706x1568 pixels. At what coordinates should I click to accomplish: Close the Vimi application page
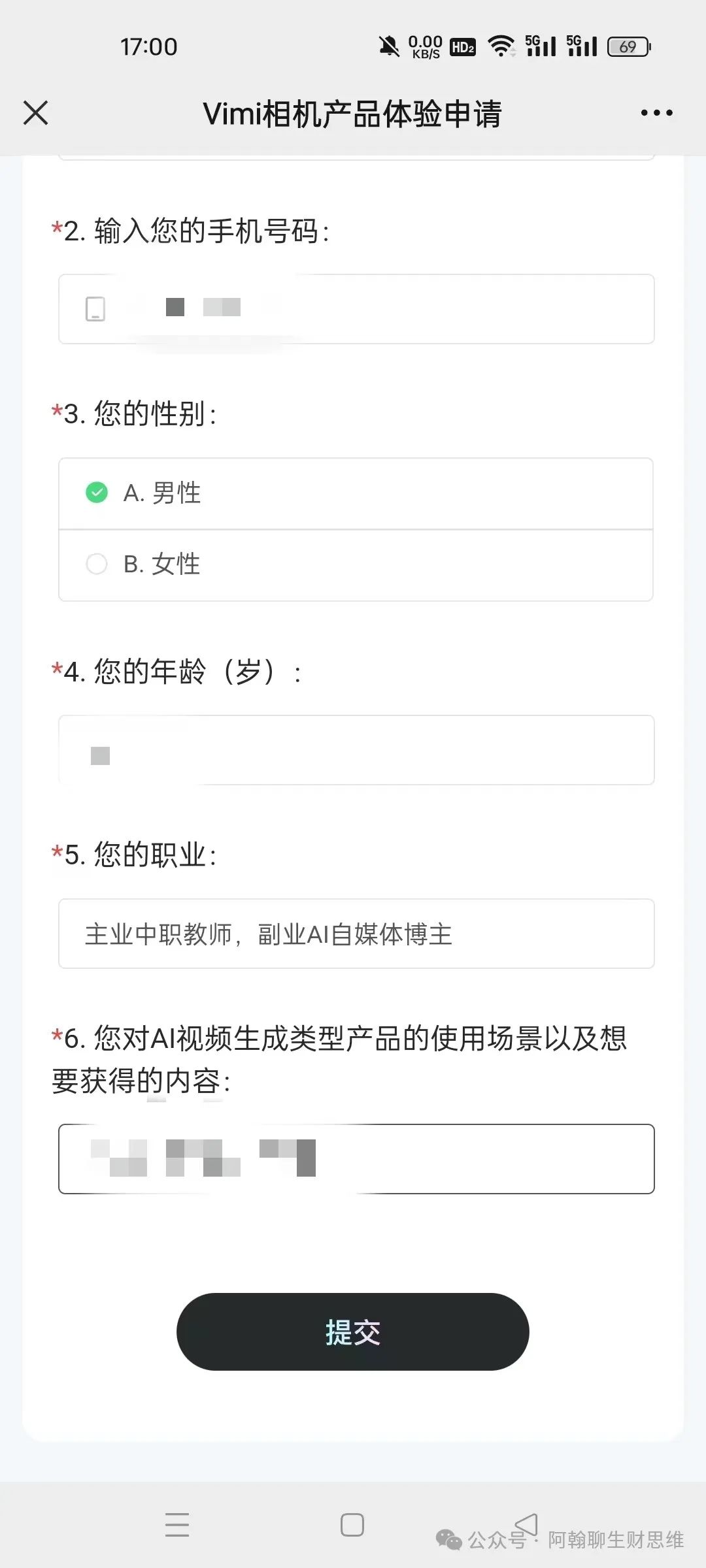36,112
